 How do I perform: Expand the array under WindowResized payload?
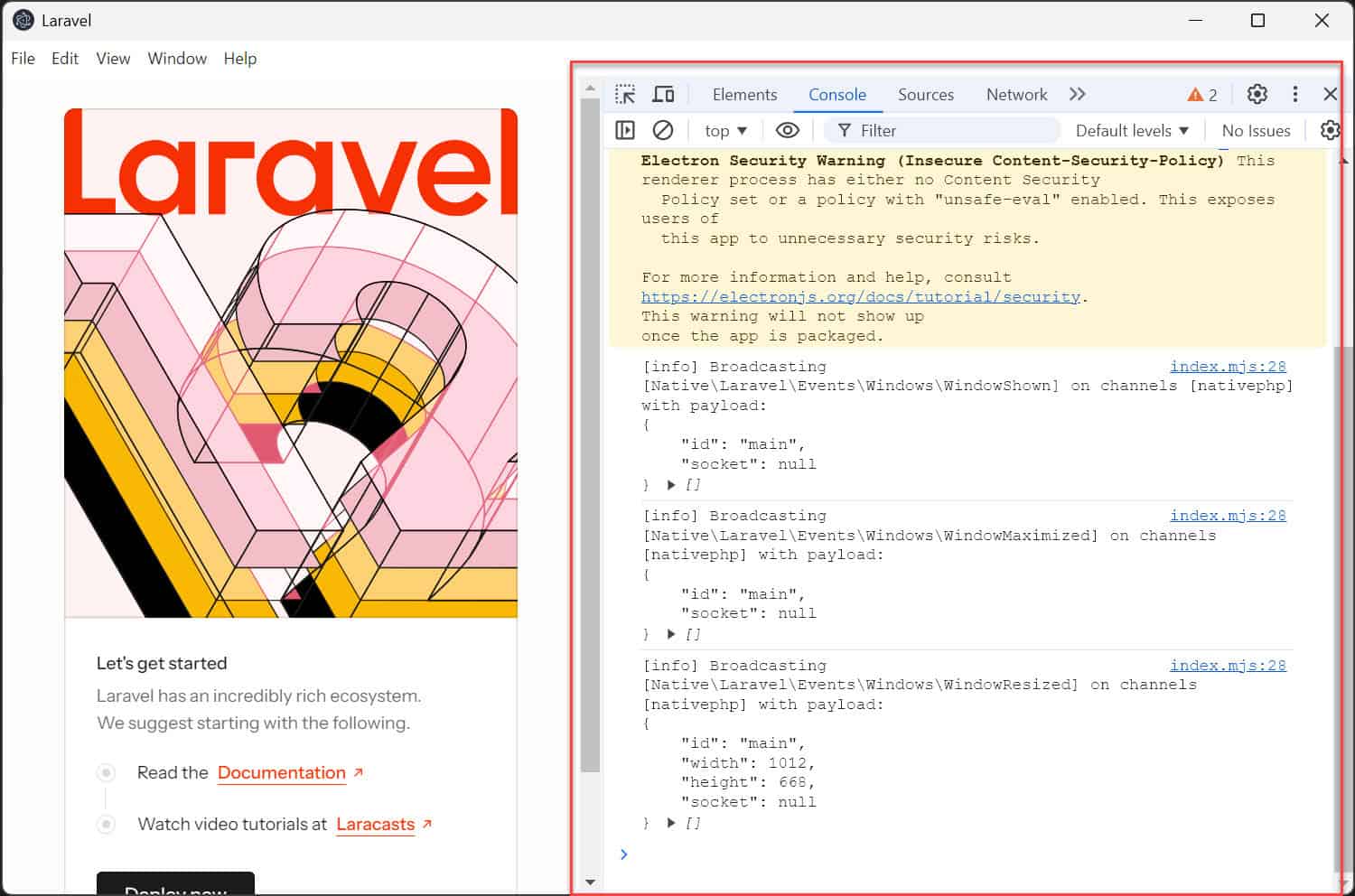coord(671,823)
